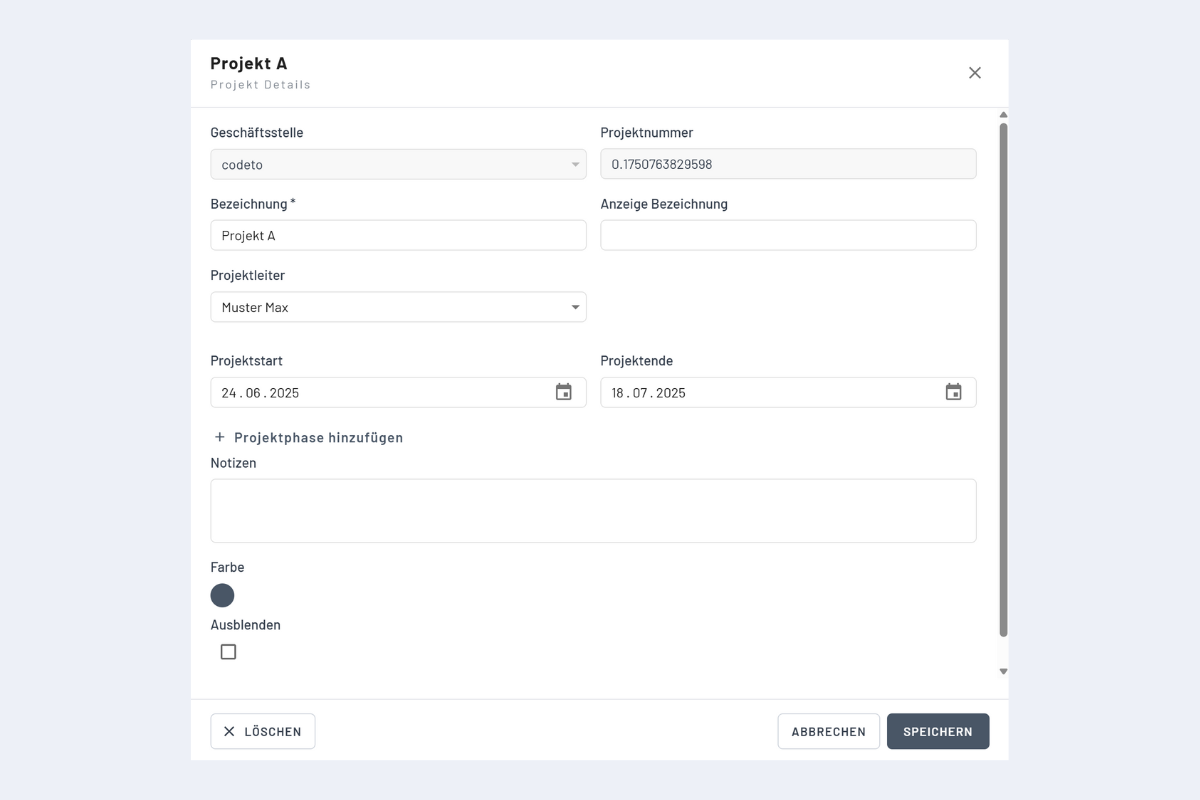
Task: Click the plus icon for adding Projektphase
Action: click(220, 437)
